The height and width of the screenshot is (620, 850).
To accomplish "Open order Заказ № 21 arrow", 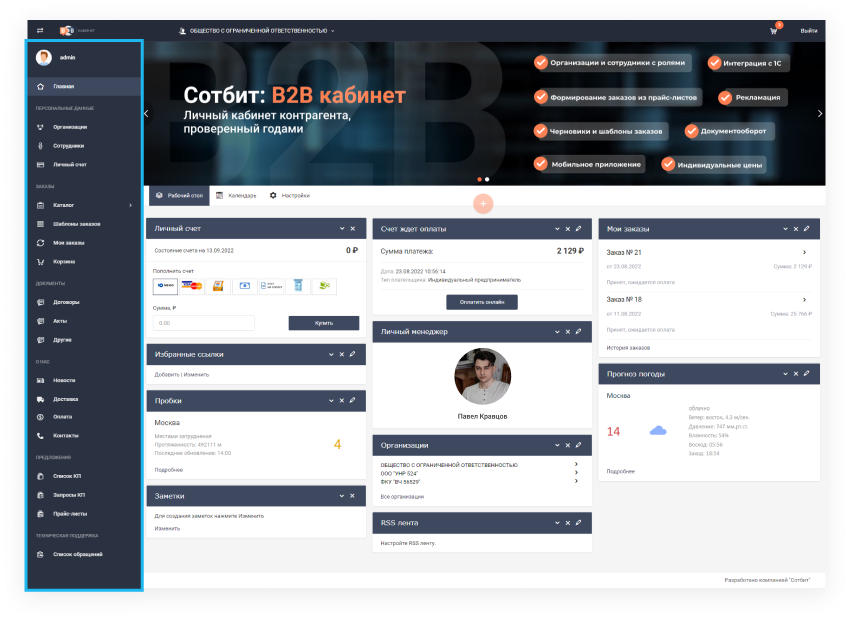I will [804, 253].
